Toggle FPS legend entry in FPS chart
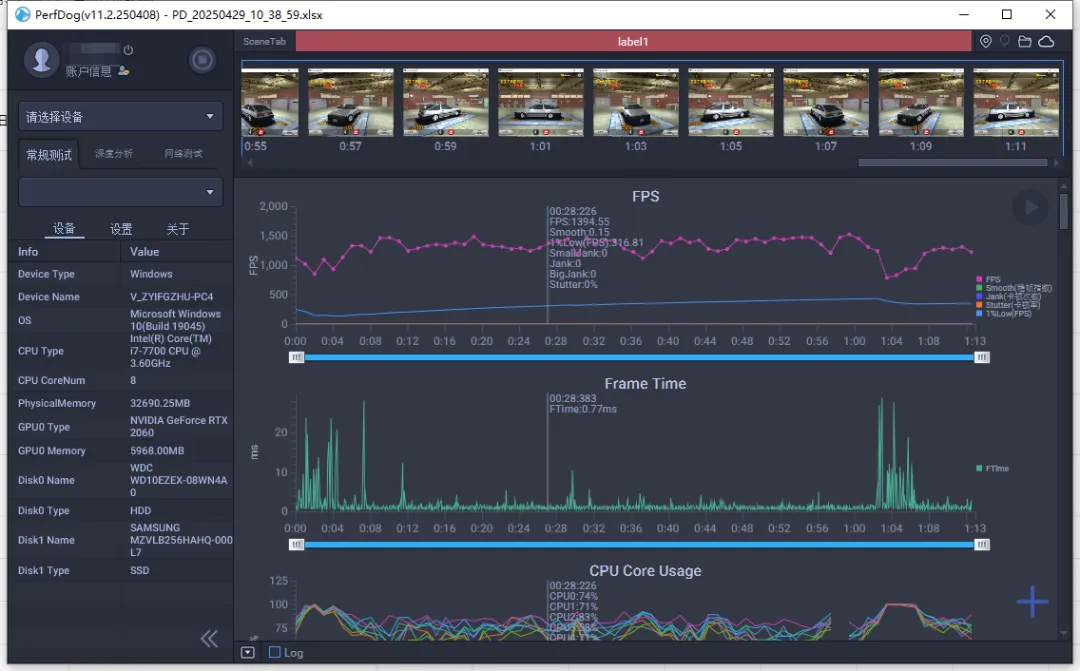 (988, 280)
